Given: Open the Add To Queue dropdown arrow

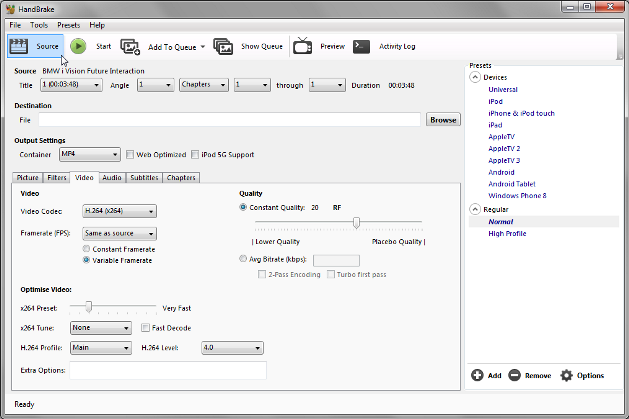Looking at the screenshot, I should [x=203, y=47].
